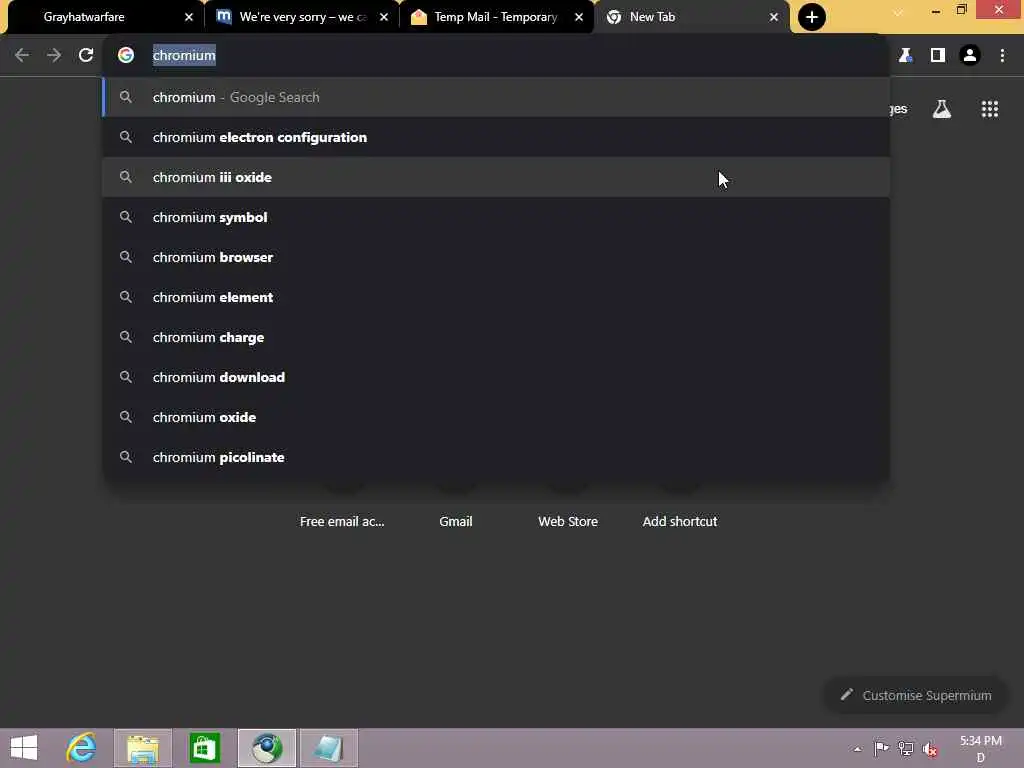The width and height of the screenshot is (1024, 768).
Task: Select the New Tab tab
Action: click(x=691, y=17)
